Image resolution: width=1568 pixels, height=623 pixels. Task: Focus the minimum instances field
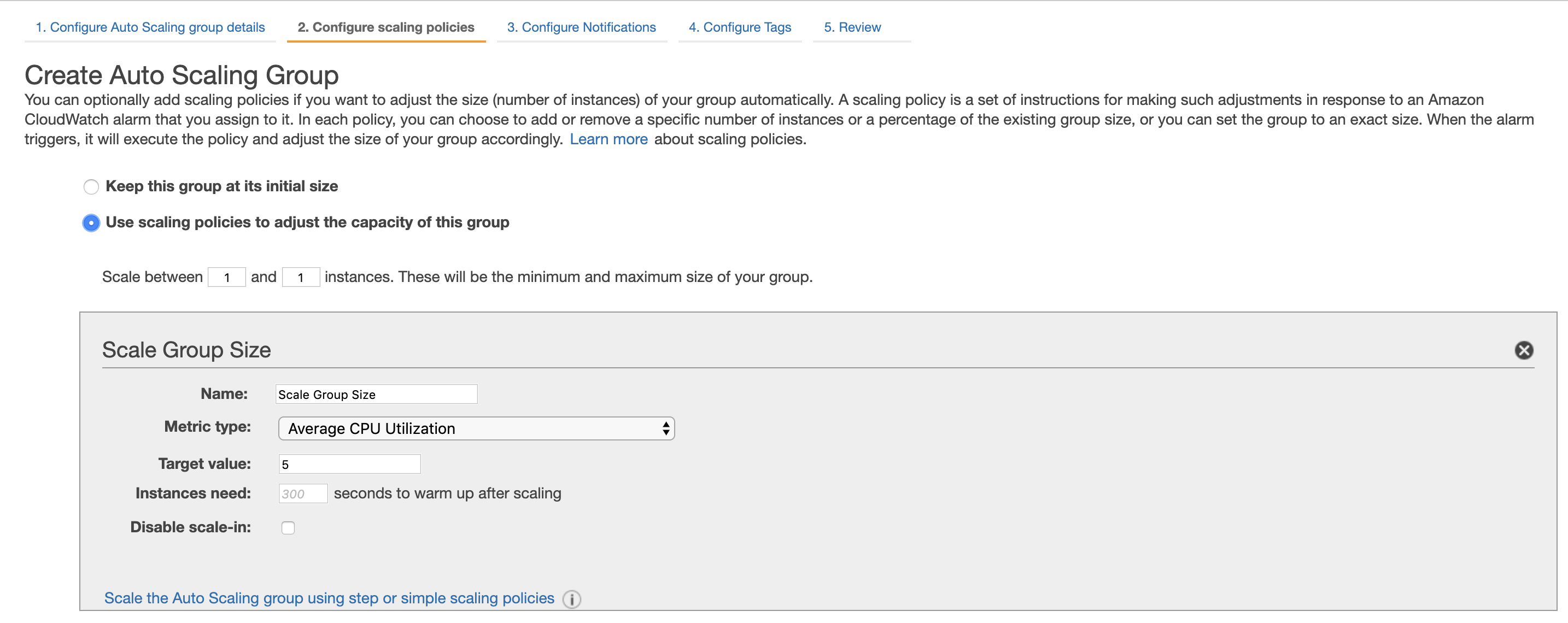[x=226, y=278]
